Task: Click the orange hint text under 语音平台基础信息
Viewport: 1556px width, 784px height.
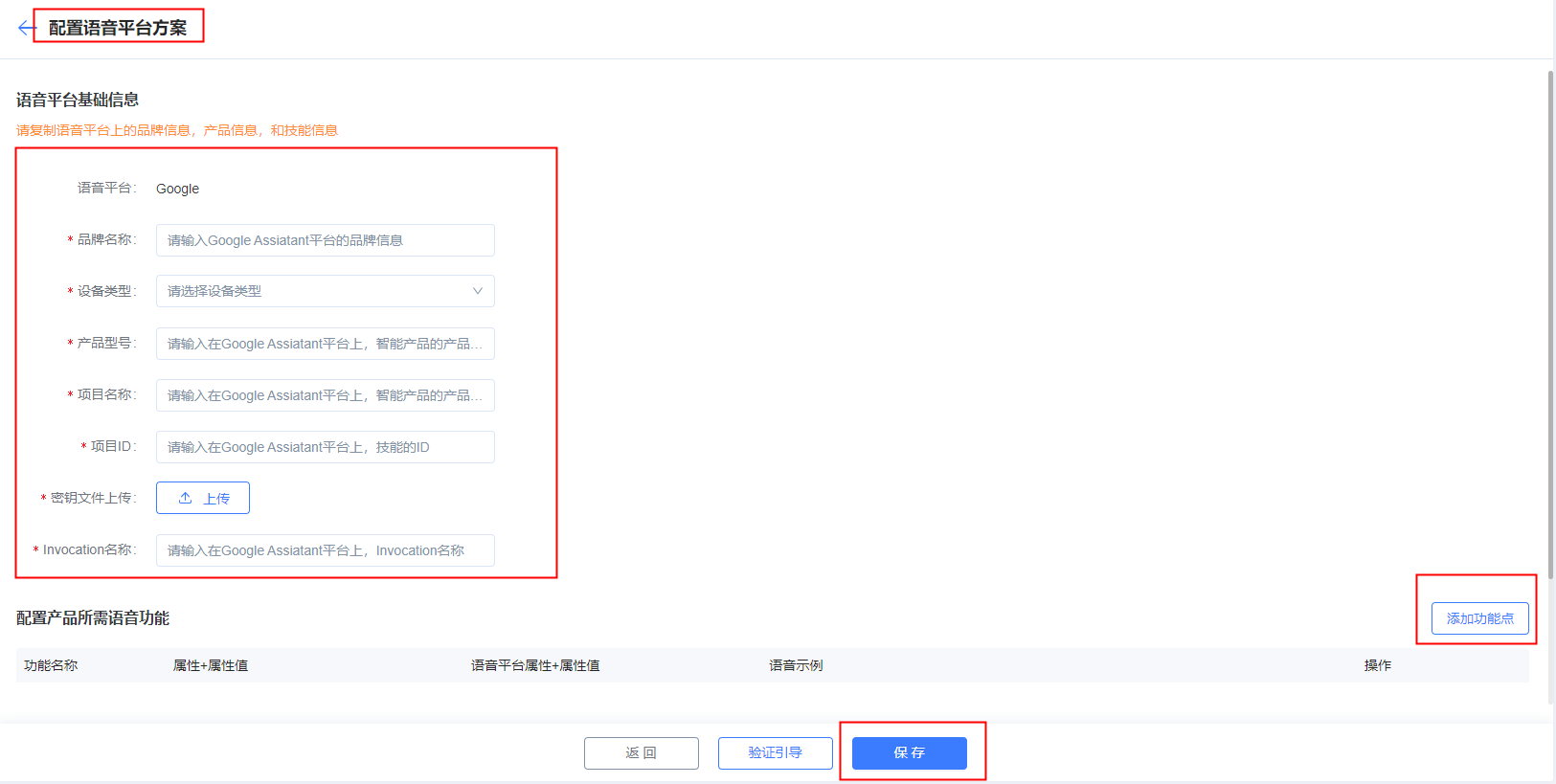Action: (x=177, y=130)
